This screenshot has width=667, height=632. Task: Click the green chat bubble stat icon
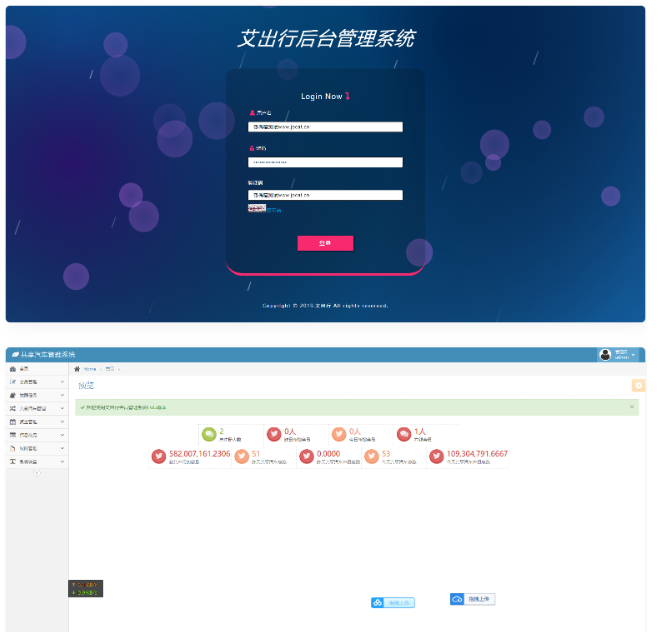coord(209,434)
